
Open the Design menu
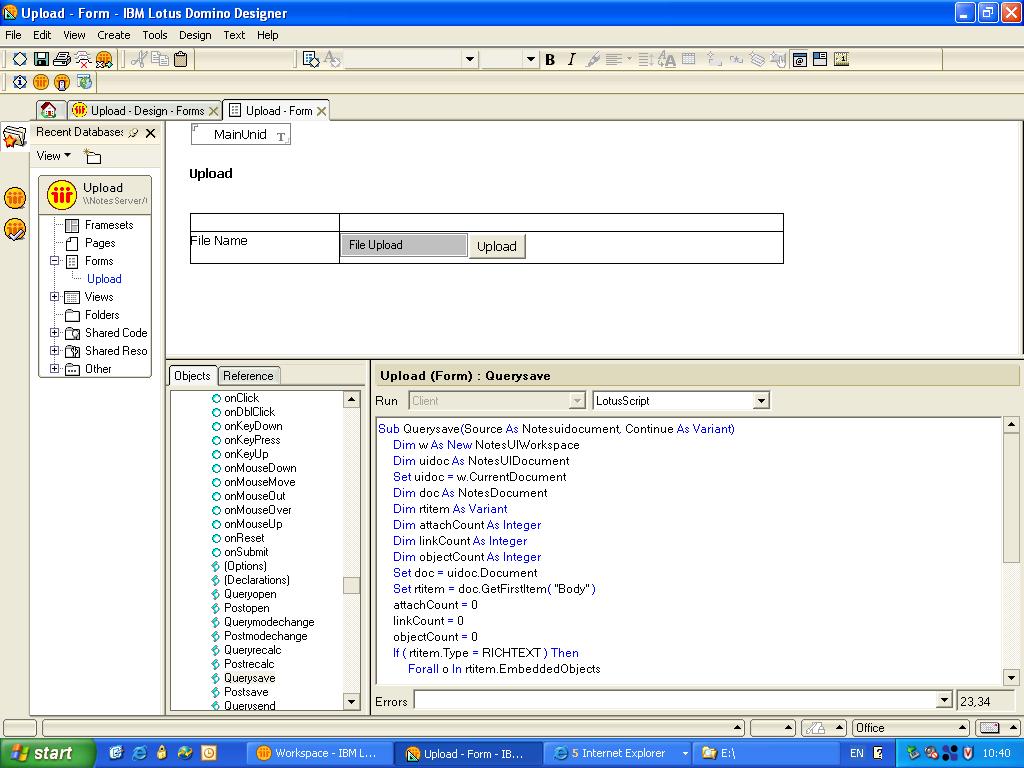195,35
